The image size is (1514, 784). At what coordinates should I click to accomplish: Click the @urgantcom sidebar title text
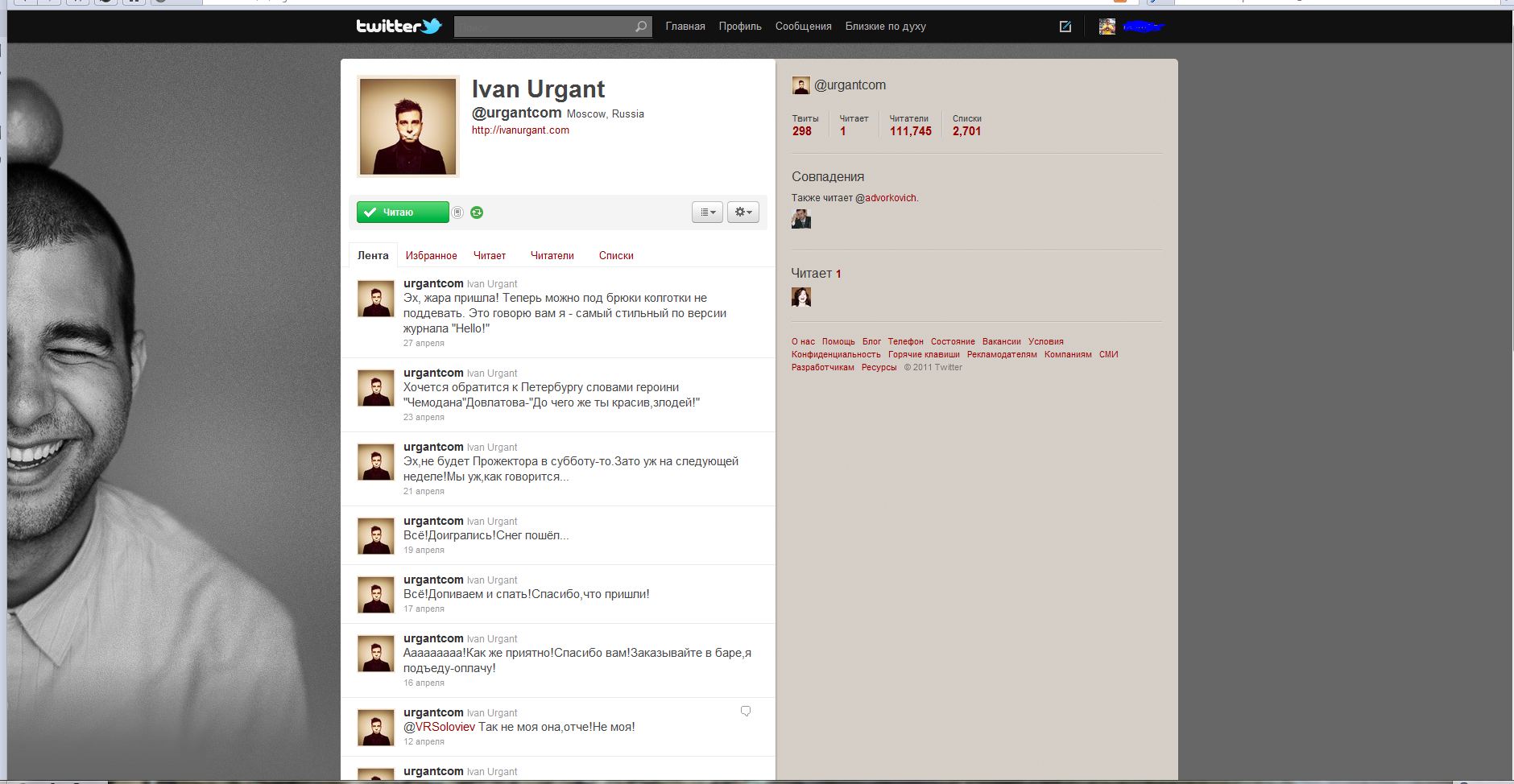click(850, 85)
